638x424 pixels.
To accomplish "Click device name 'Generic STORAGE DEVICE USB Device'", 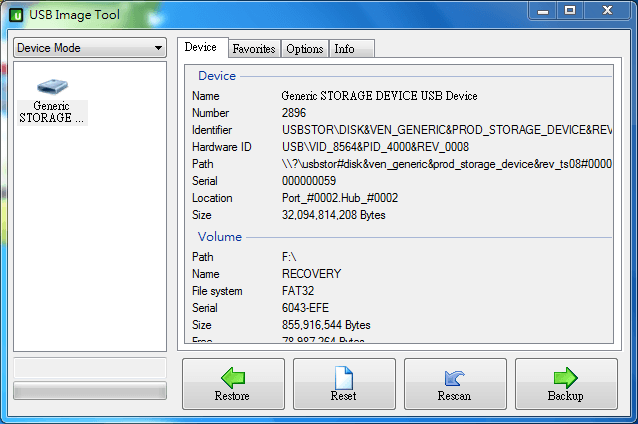I will click(x=379, y=96).
